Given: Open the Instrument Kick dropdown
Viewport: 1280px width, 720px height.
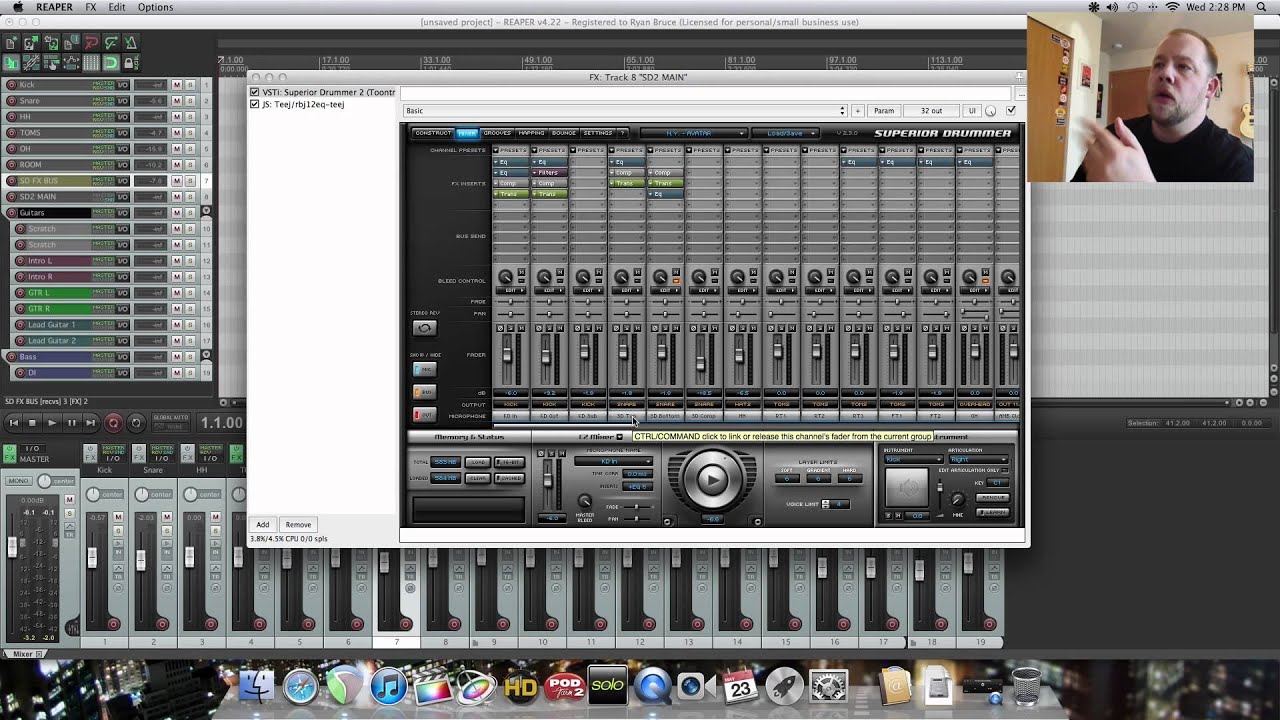Looking at the screenshot, I should coord(913,460).
